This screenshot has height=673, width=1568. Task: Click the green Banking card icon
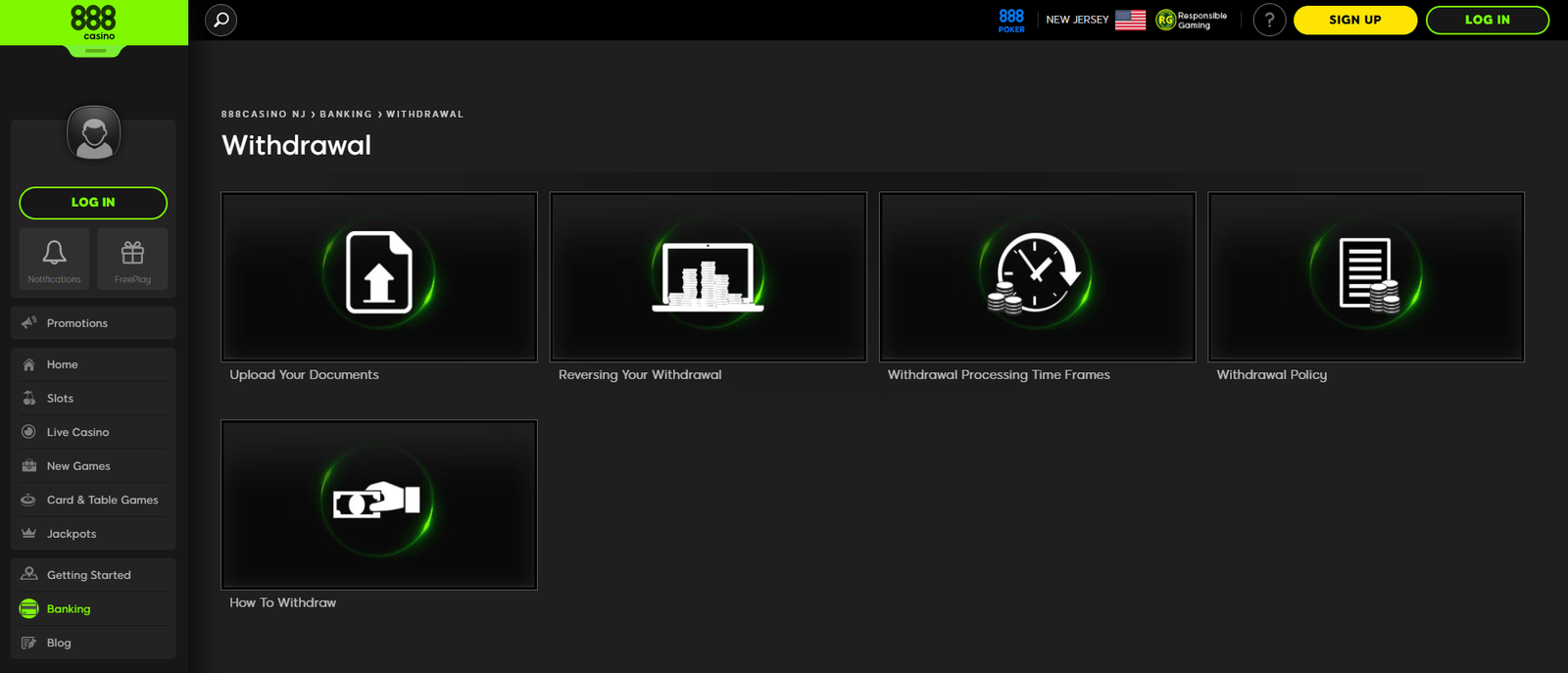tap(29, 608)
